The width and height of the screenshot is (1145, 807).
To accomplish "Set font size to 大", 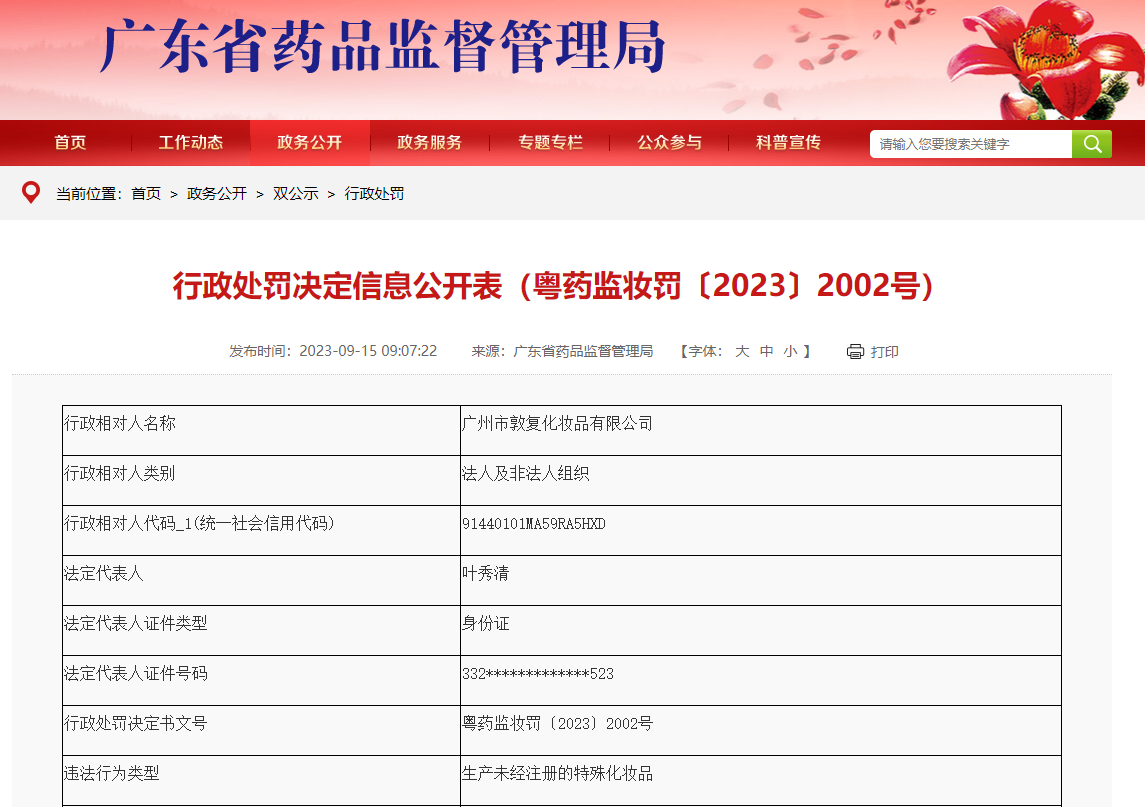I will pos(742,351).
